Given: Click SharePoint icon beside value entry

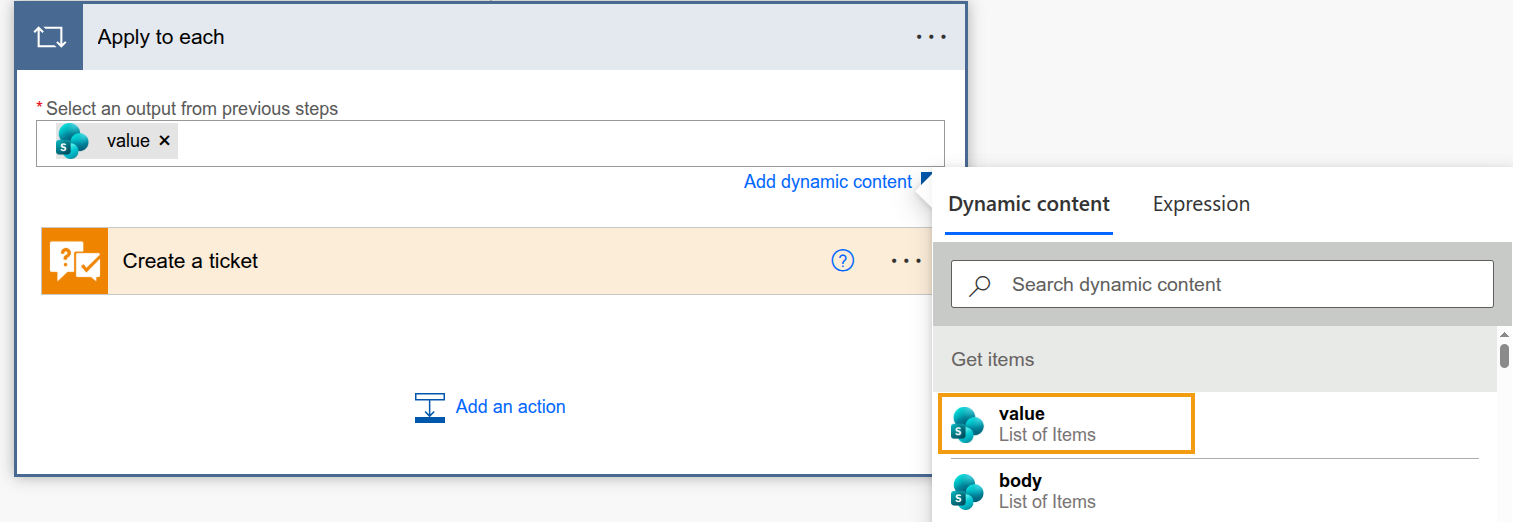Looking at the screenshot, I should 968,424.
